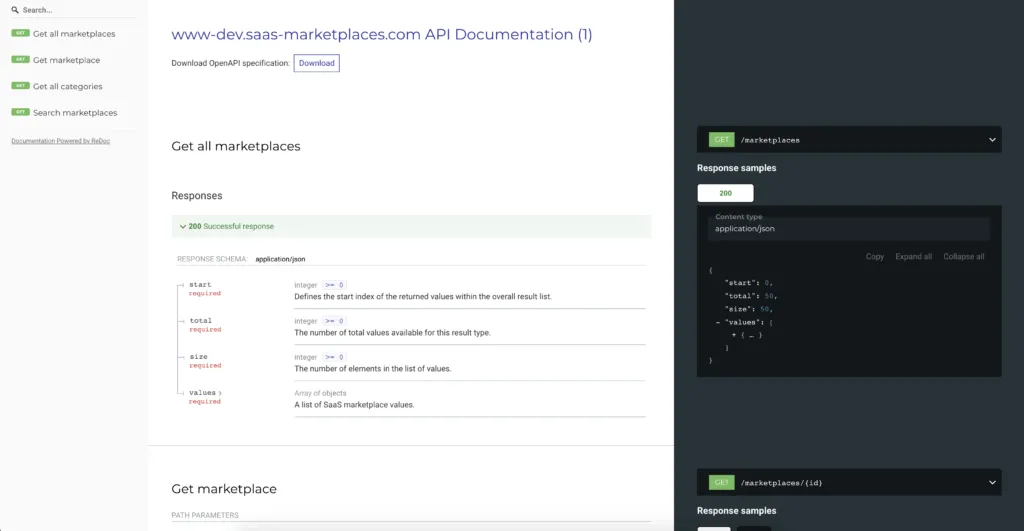Open Get all categories sidebar item

click(x=67, y=86)
